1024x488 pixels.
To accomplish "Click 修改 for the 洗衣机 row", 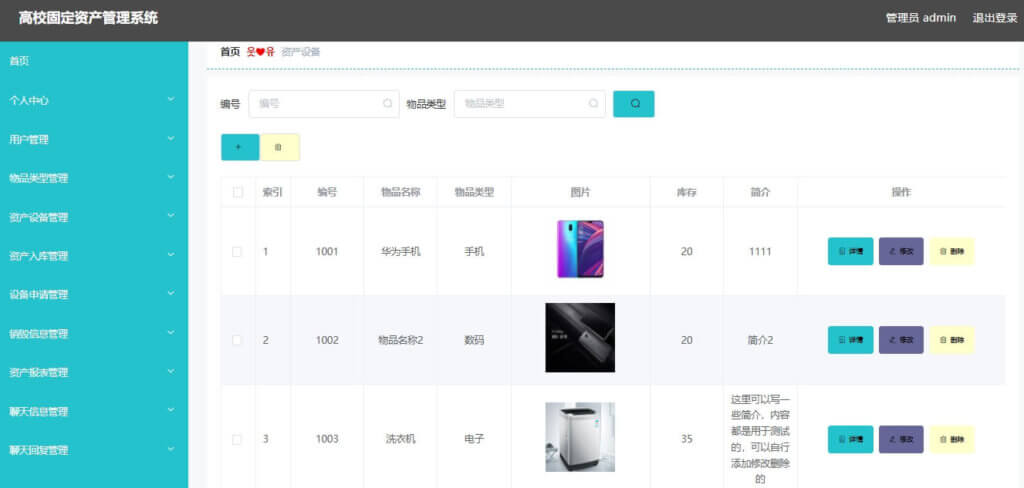I will point(900,439).
